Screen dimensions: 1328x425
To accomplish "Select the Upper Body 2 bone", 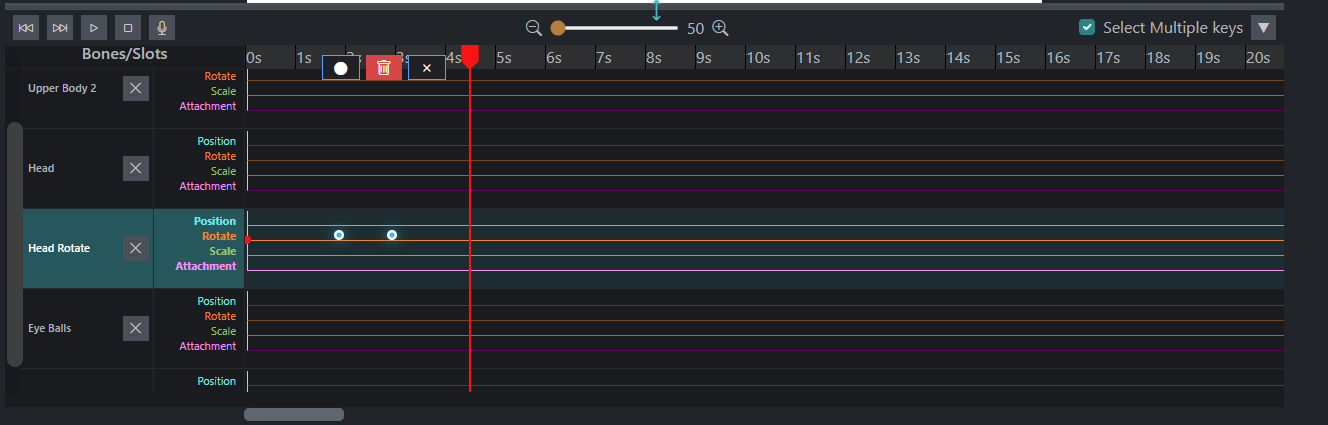I will tap(62, 88).
